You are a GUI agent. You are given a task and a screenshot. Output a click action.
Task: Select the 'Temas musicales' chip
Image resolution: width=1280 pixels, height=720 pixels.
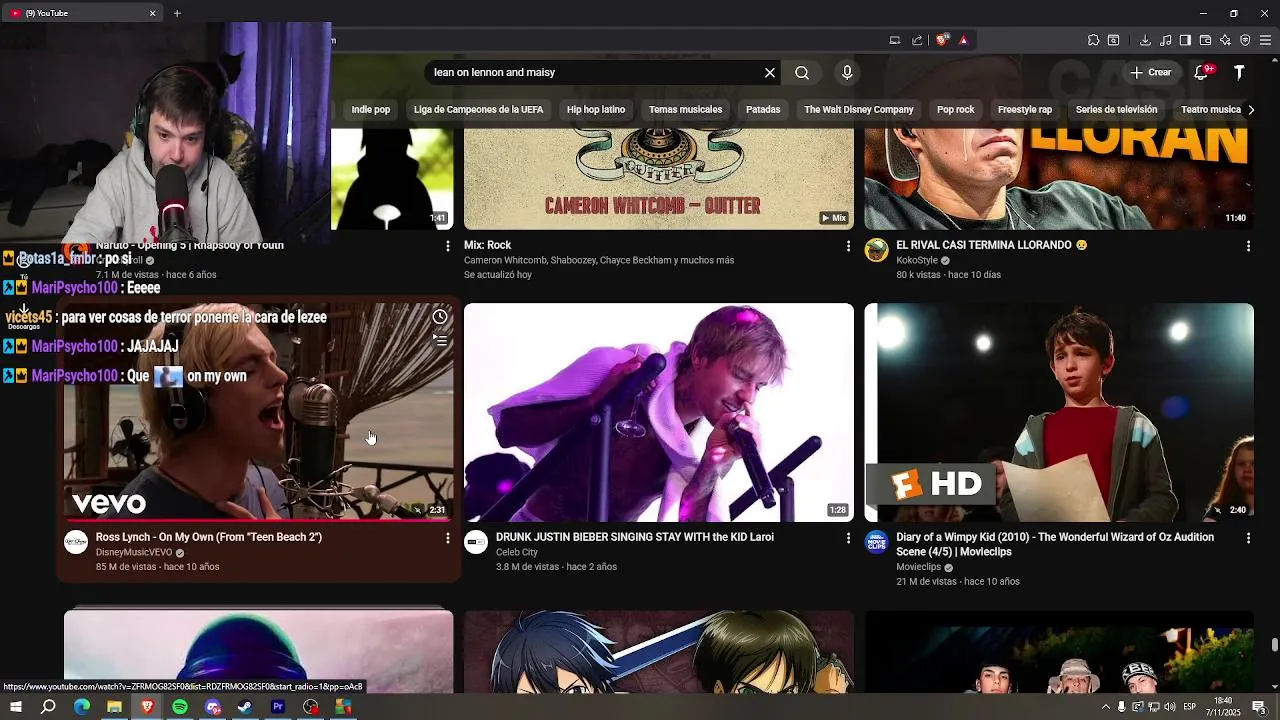click(x=685, y=110)
